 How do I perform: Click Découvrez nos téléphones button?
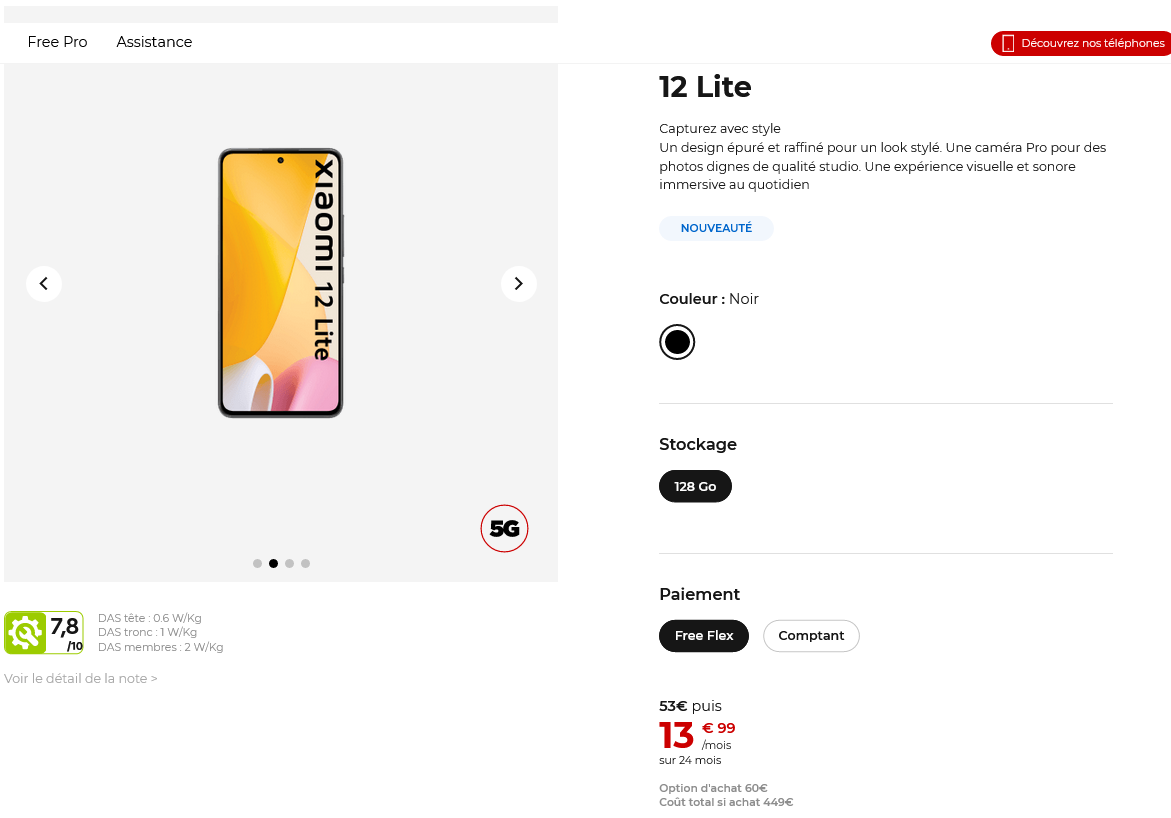coord(1092,43)
